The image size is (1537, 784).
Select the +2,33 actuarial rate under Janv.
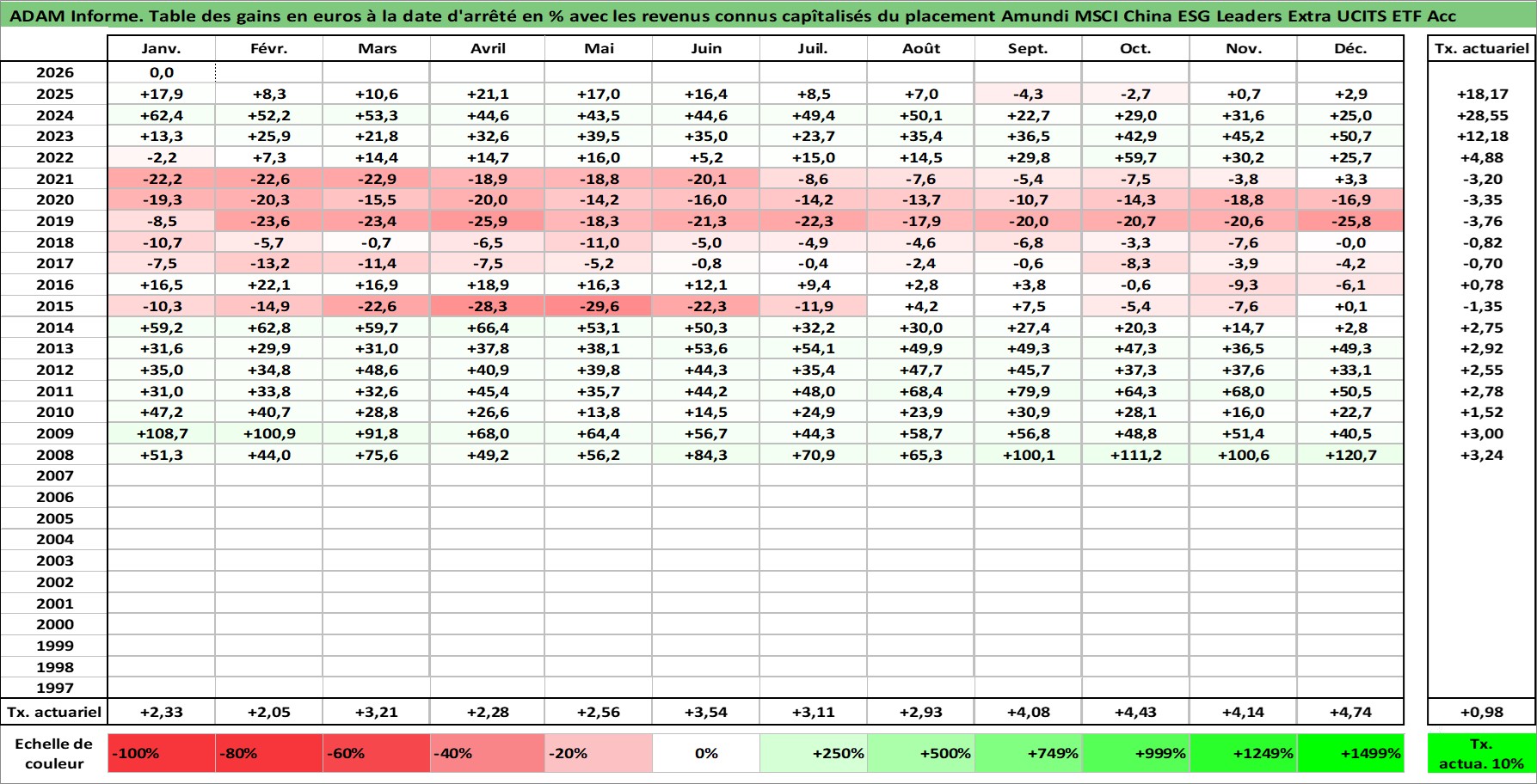(162, 712)
